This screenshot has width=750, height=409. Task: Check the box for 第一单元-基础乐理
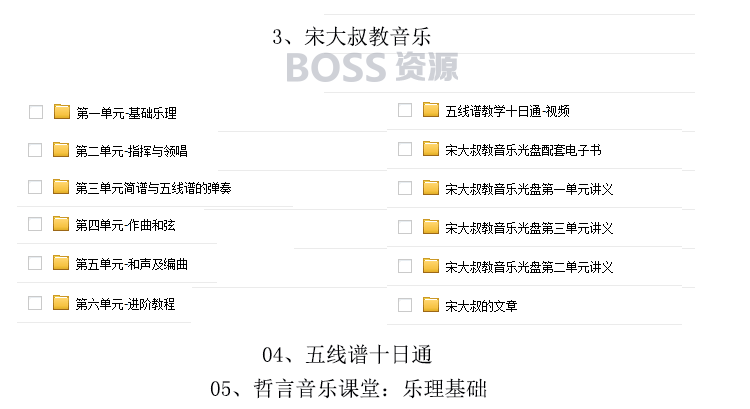36,112
